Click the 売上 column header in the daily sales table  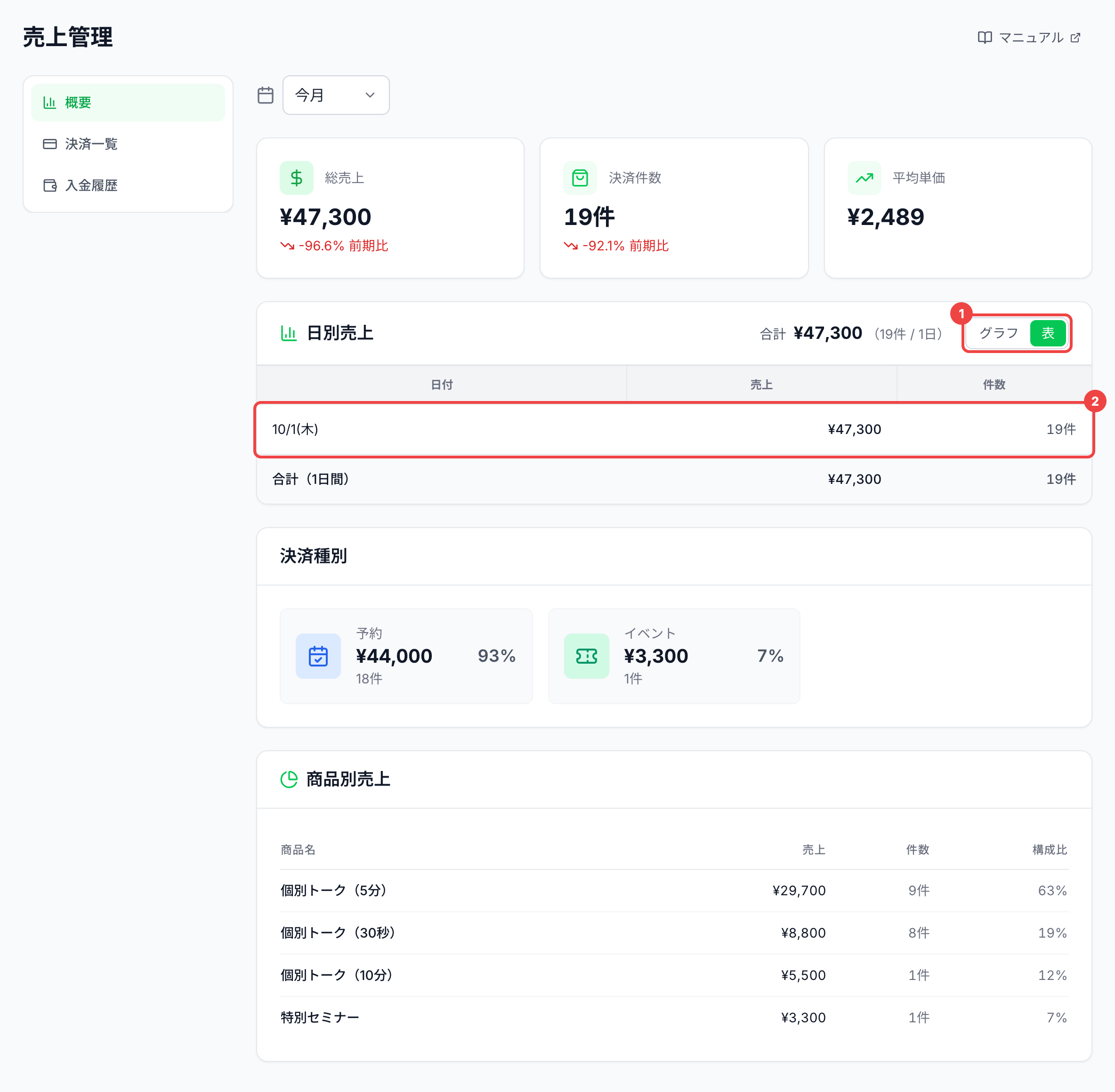click(761, 385)
